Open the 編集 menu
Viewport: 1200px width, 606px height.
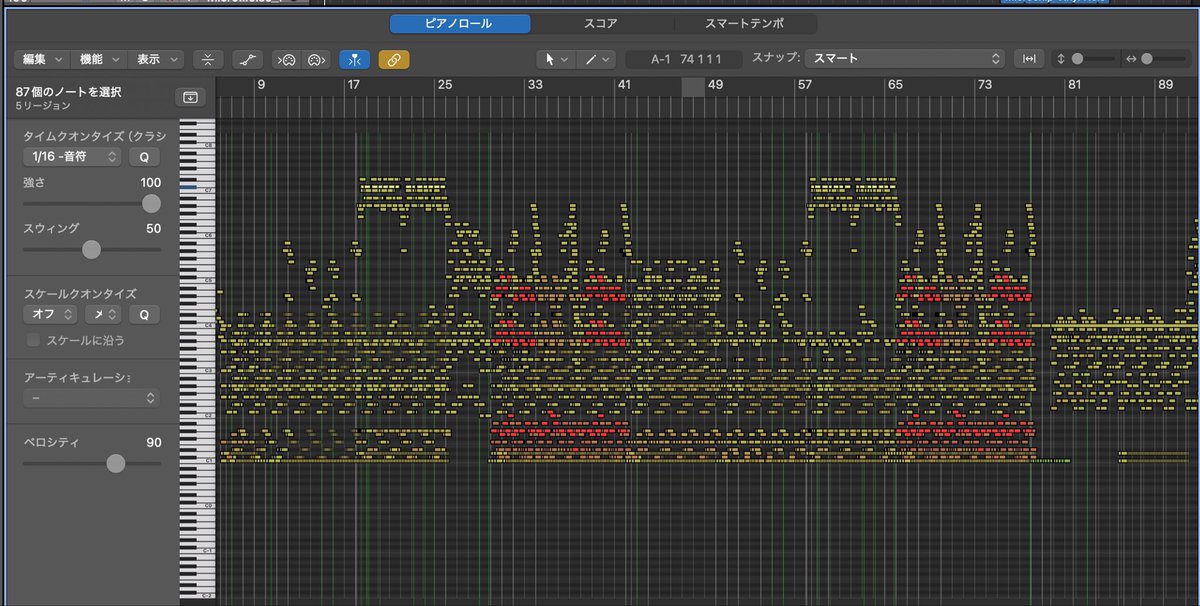pyautogui.click(x=42, y=60)
